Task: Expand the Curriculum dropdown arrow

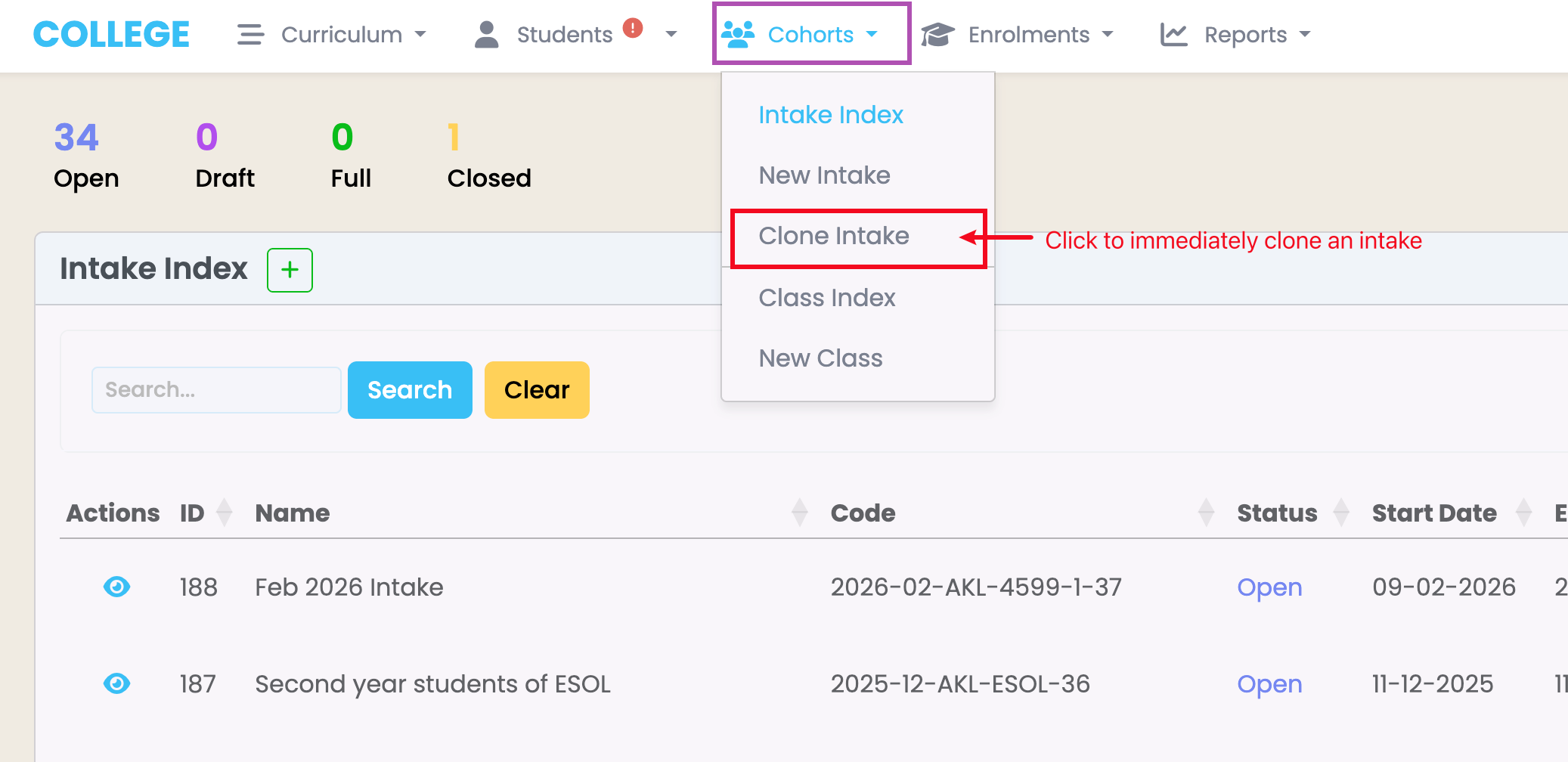Action: click(x=421, y=35)
